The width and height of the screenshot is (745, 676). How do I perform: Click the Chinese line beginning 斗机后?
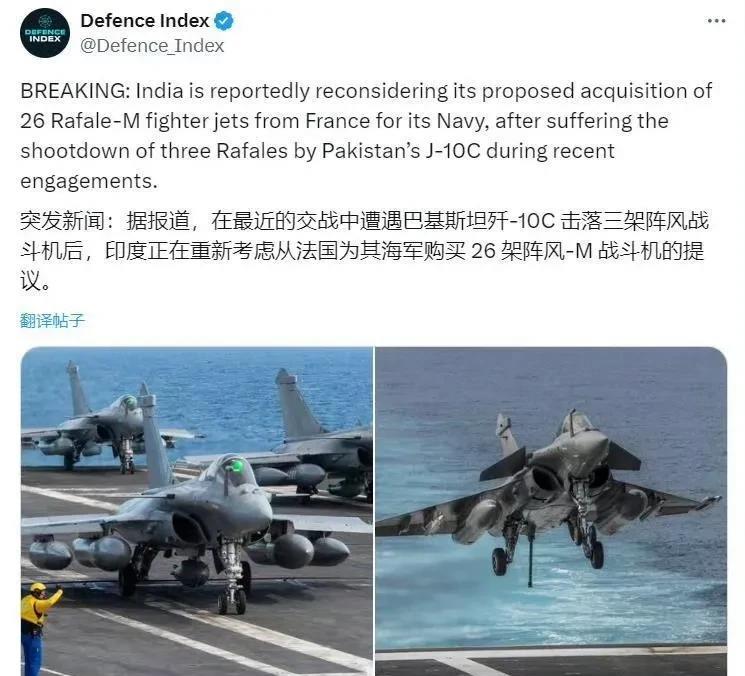(x=362, y=251)
